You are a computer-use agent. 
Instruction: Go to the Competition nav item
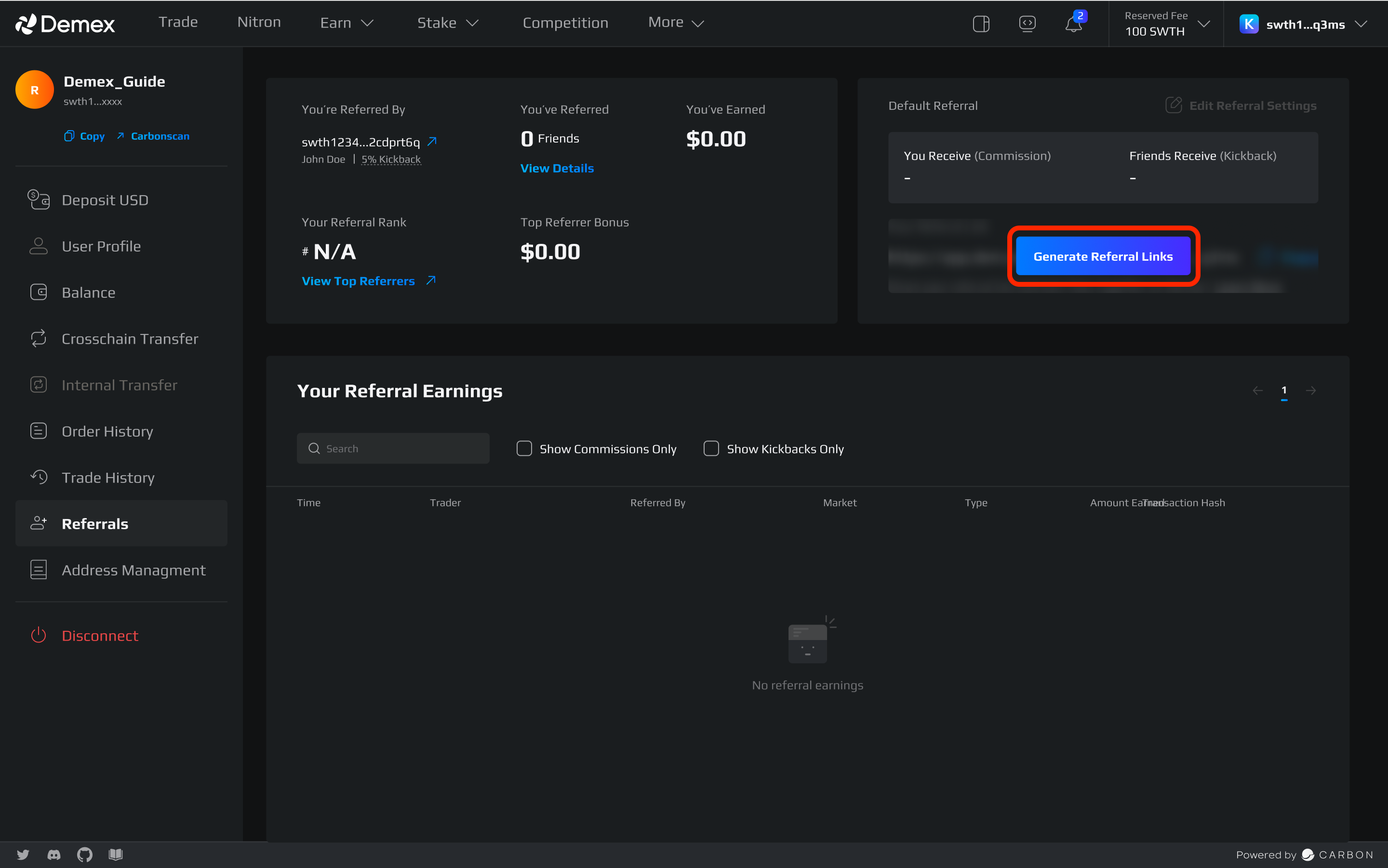tap(565, 23)
